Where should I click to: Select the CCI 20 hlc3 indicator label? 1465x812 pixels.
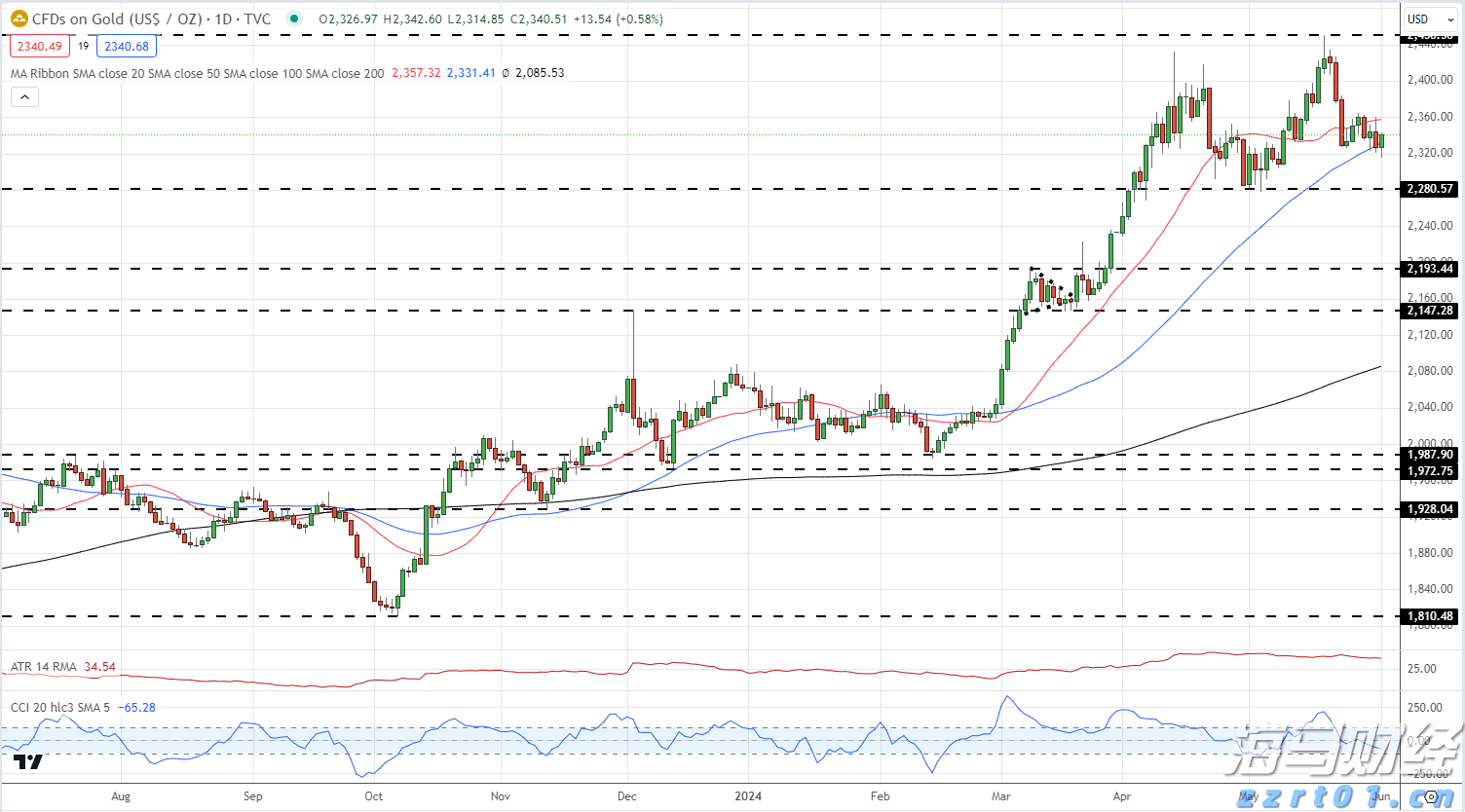(x=60, y=707)
